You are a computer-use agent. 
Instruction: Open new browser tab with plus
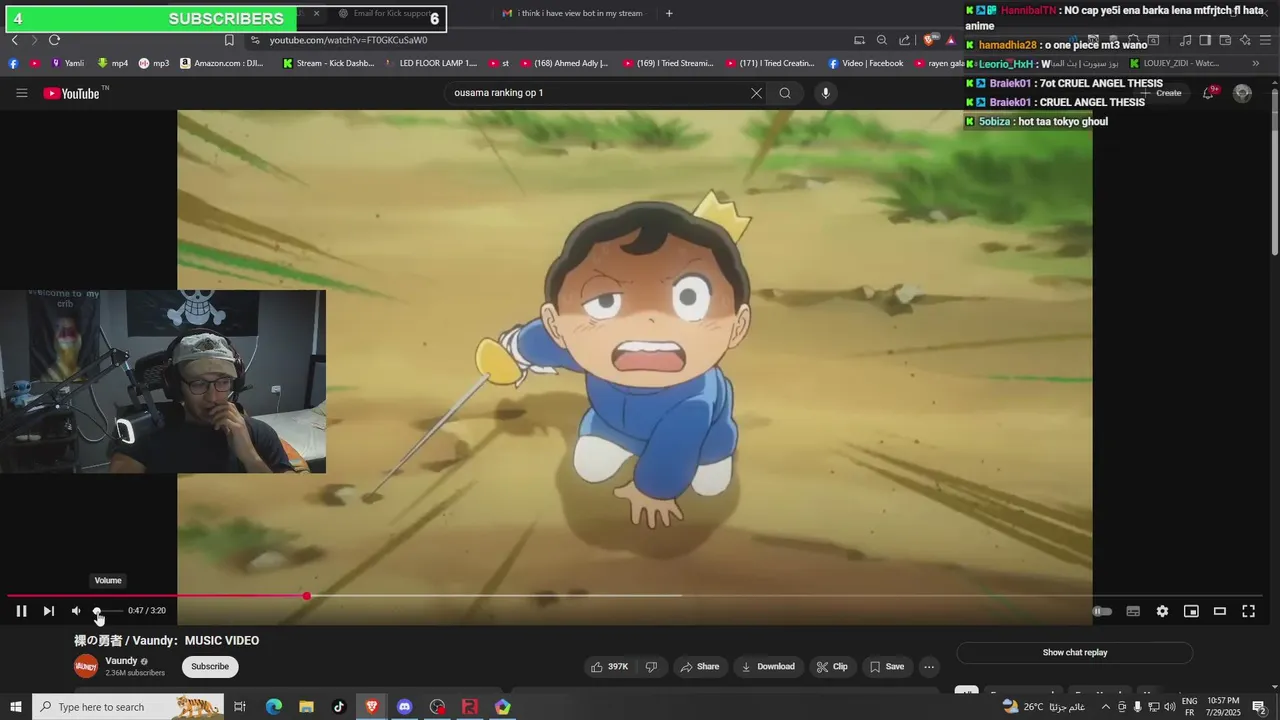pyautogui.click(x=669, y=13)
